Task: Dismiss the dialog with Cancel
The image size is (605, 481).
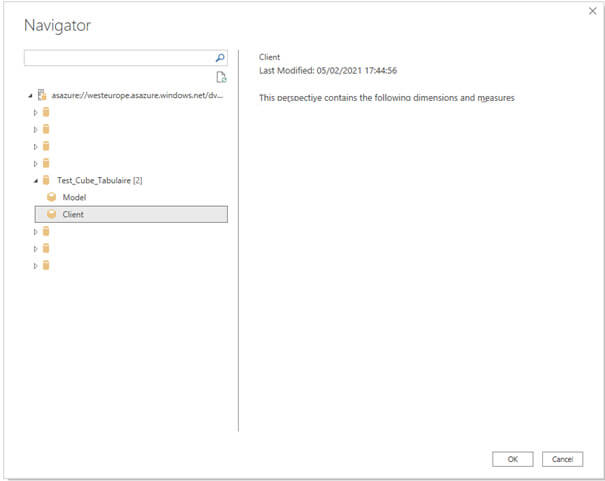Action: click(562, 459)
